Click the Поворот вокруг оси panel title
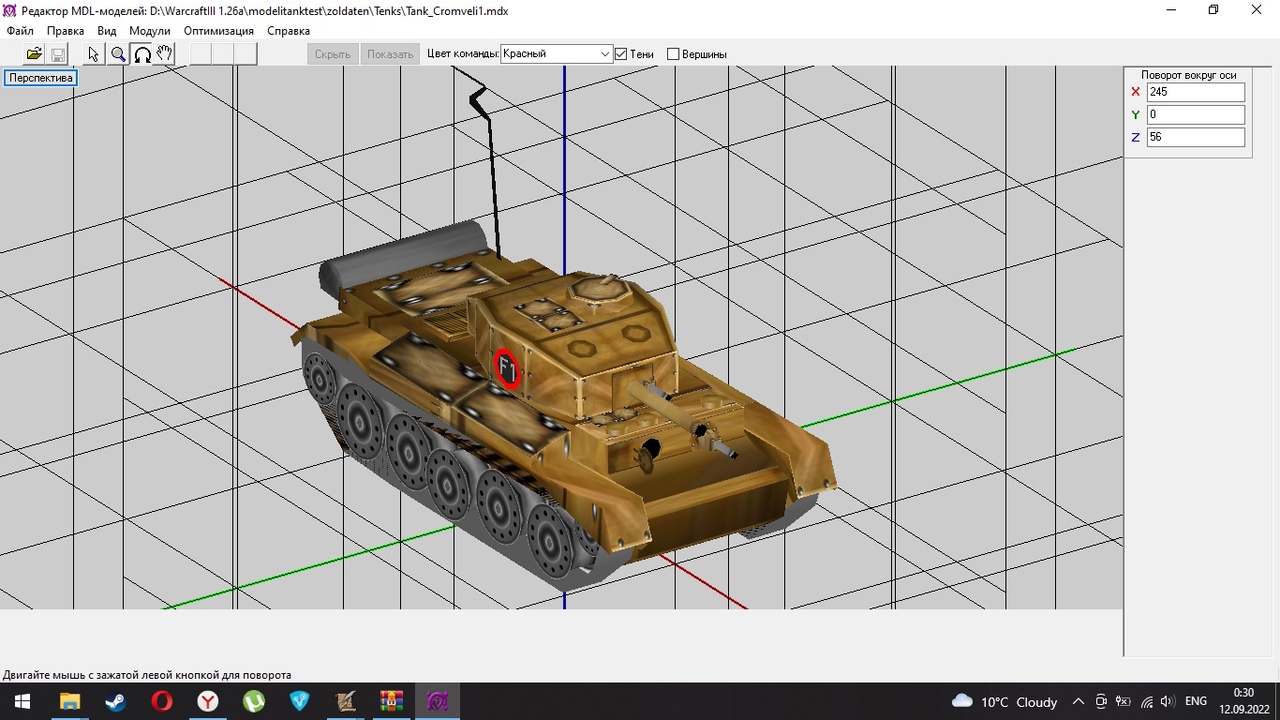This screenshot has width=1280, height=720. (x=1189, y=75)
